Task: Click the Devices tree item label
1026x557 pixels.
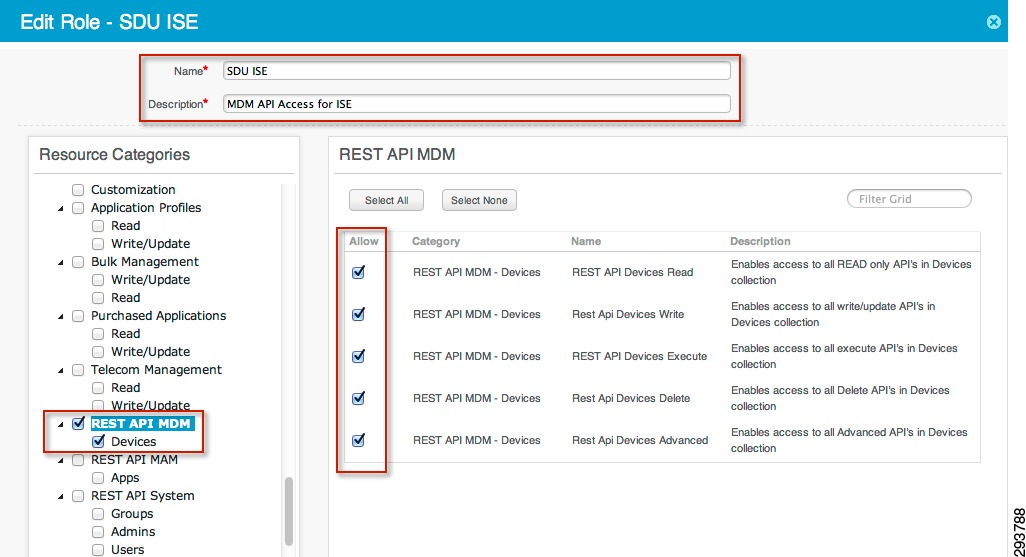Action: click(x=133, y=442)
